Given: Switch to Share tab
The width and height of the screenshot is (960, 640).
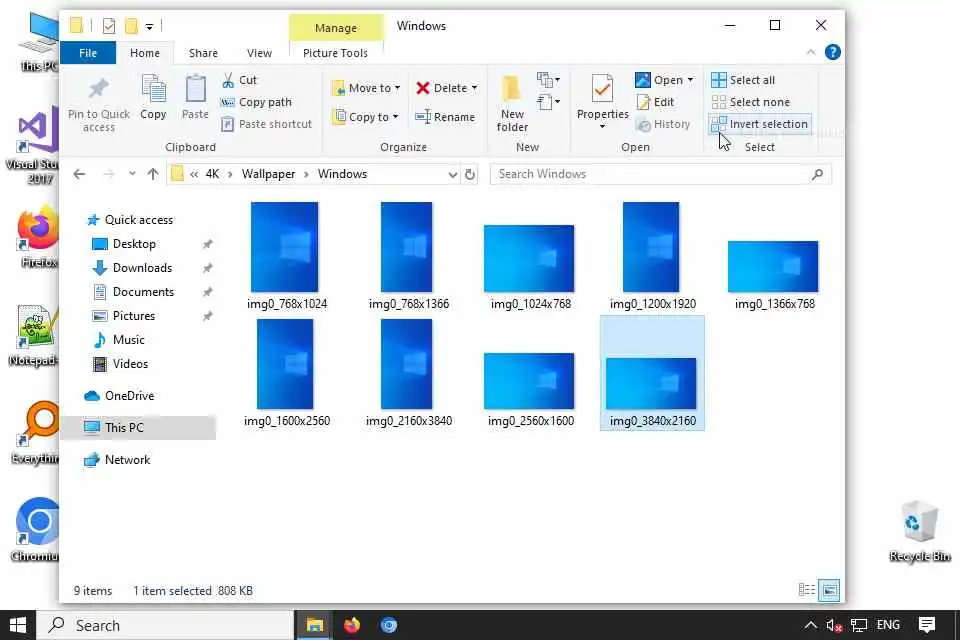Looking at the screenshot, I should point(203,53).
